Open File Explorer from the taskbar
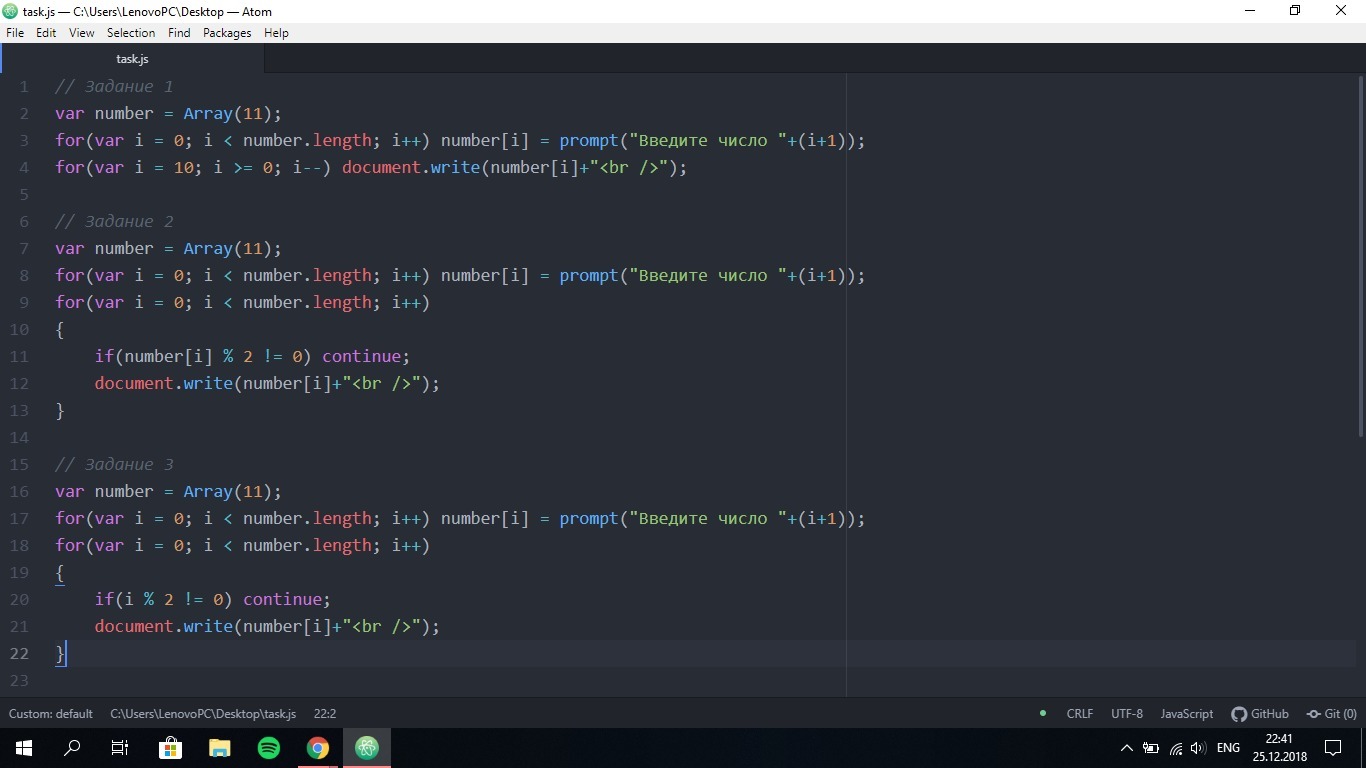Screen dimensions: 1366x768 (x=220, y=748)
